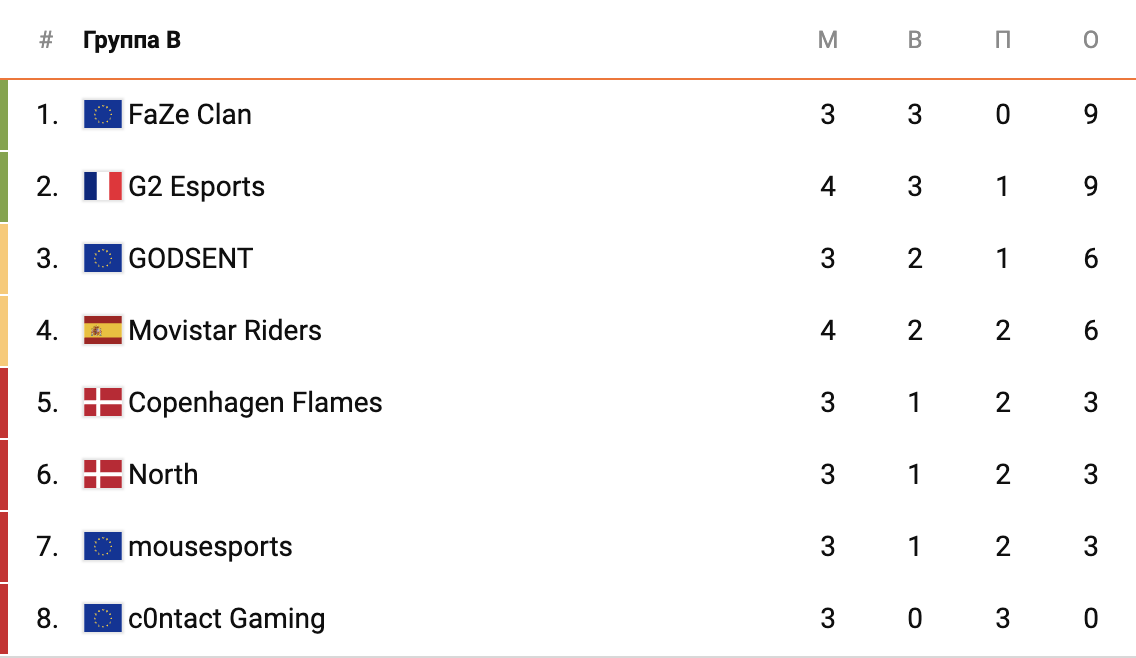Click the red status bar beside North
1136x658 pixels.
pos(4,474)
